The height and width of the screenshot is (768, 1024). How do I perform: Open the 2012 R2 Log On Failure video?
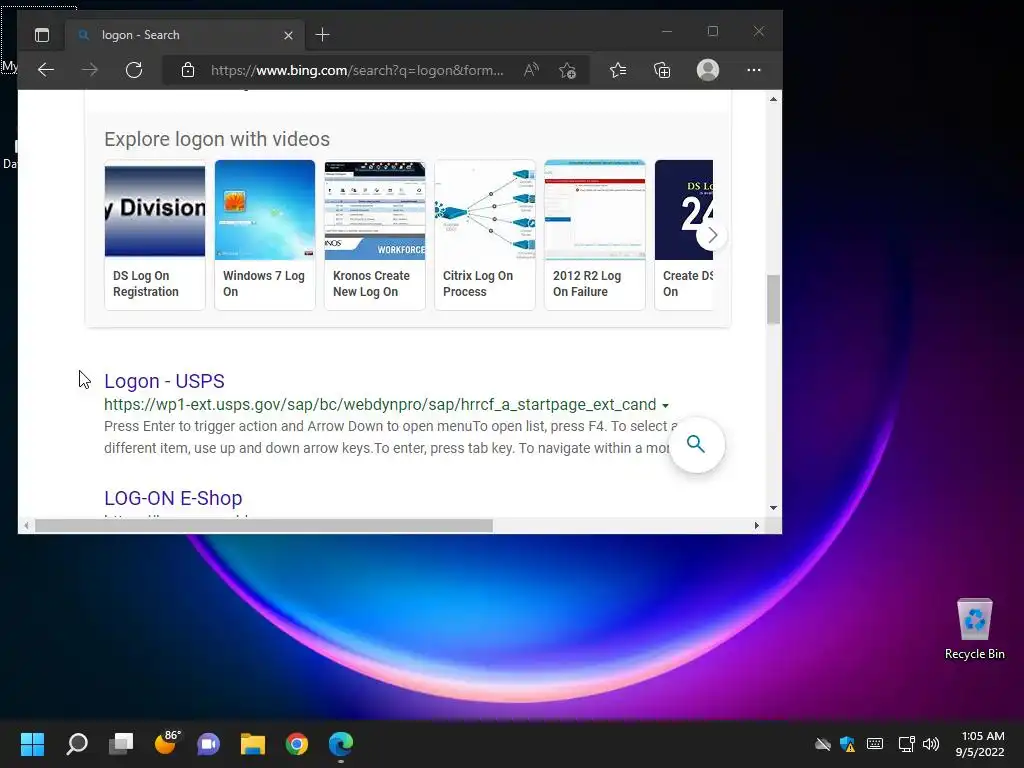tap(595, 235)
